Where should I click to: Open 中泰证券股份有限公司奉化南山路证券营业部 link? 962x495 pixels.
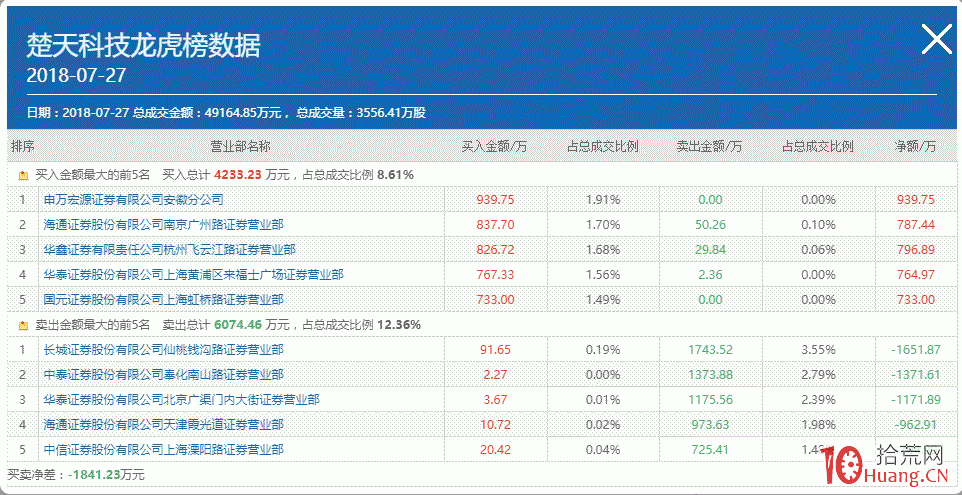(x=164, y=375)
